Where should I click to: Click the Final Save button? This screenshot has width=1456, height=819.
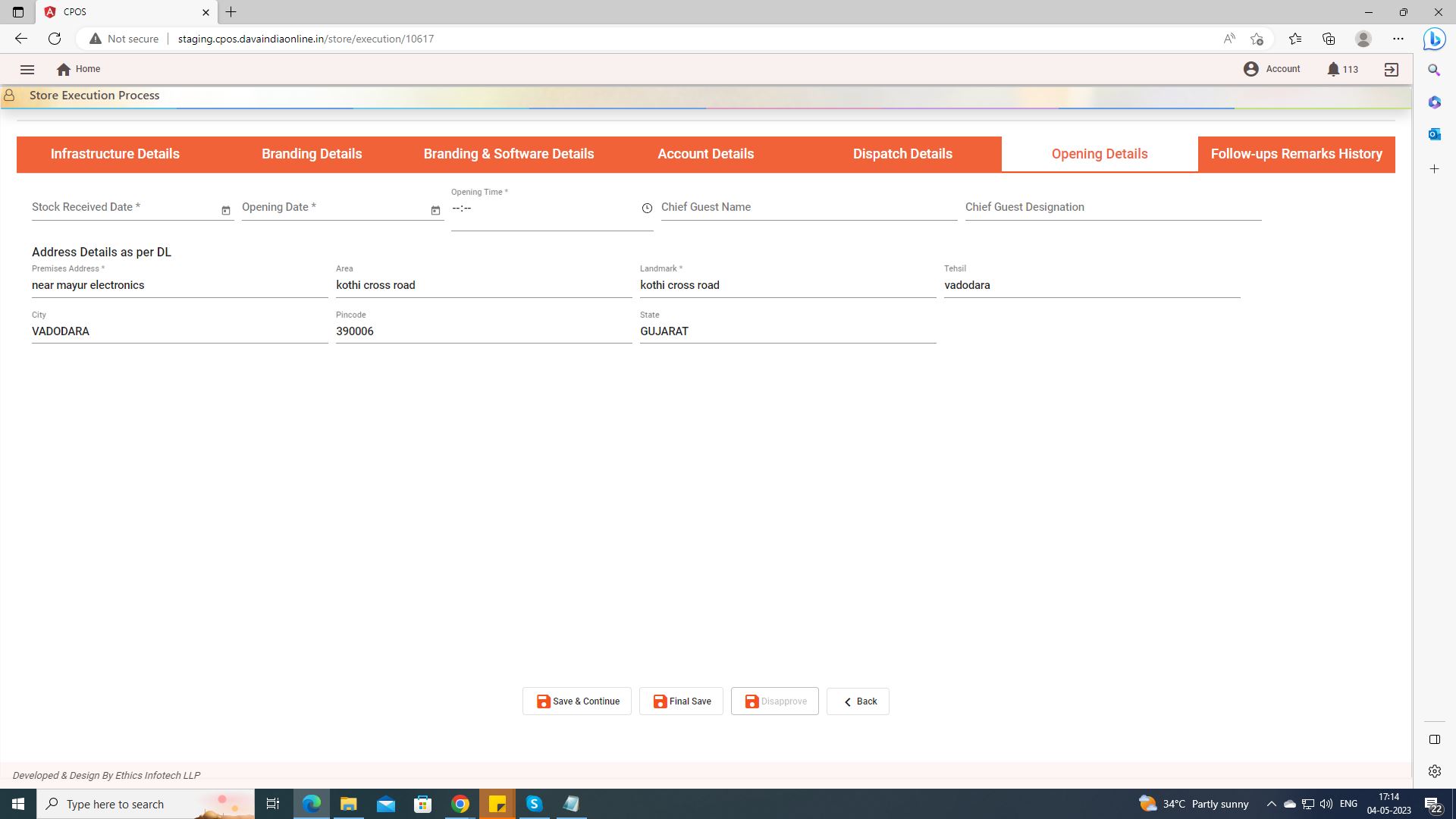[681, 701]
